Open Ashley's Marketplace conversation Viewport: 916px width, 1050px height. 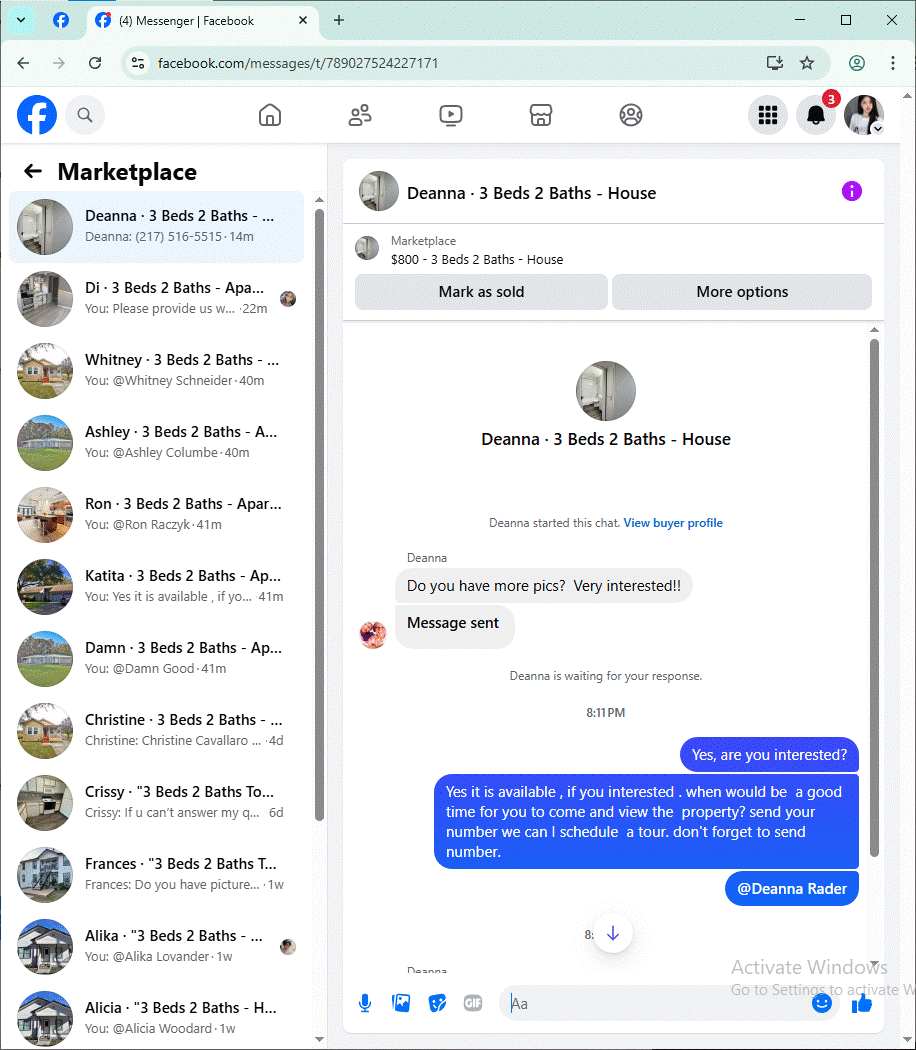pos(157,443)
